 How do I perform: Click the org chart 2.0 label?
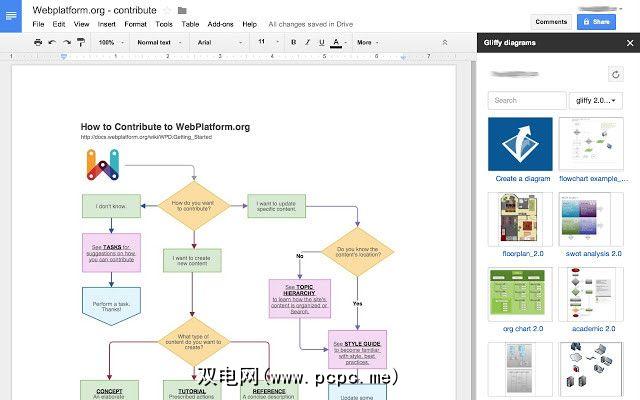tap(523, 329)
